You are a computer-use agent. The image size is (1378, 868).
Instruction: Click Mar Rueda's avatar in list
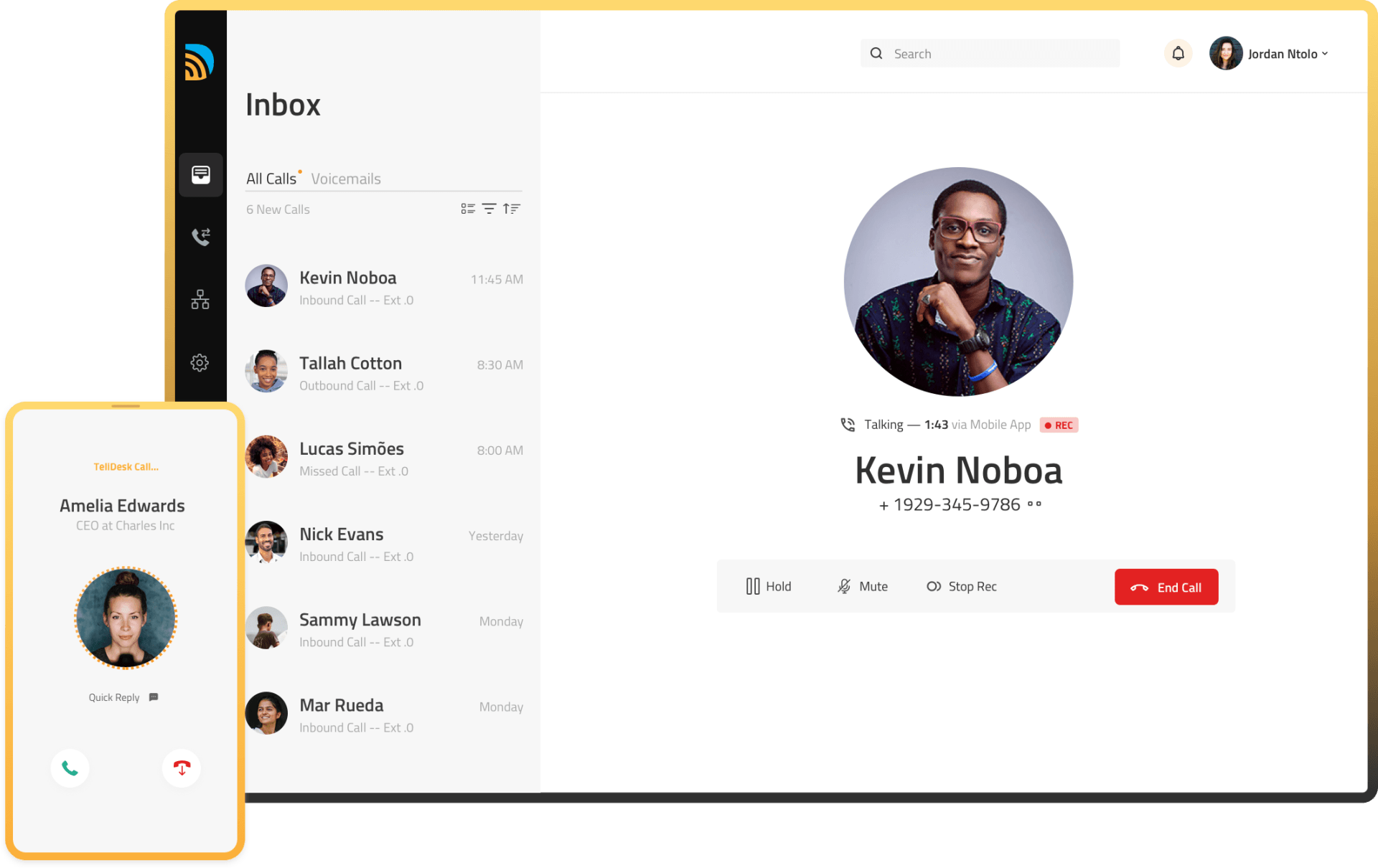click(x=266, y=713)
